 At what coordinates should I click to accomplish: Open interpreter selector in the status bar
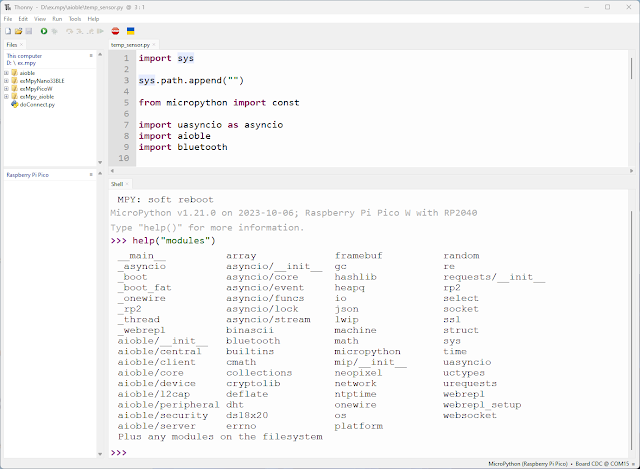562,464
